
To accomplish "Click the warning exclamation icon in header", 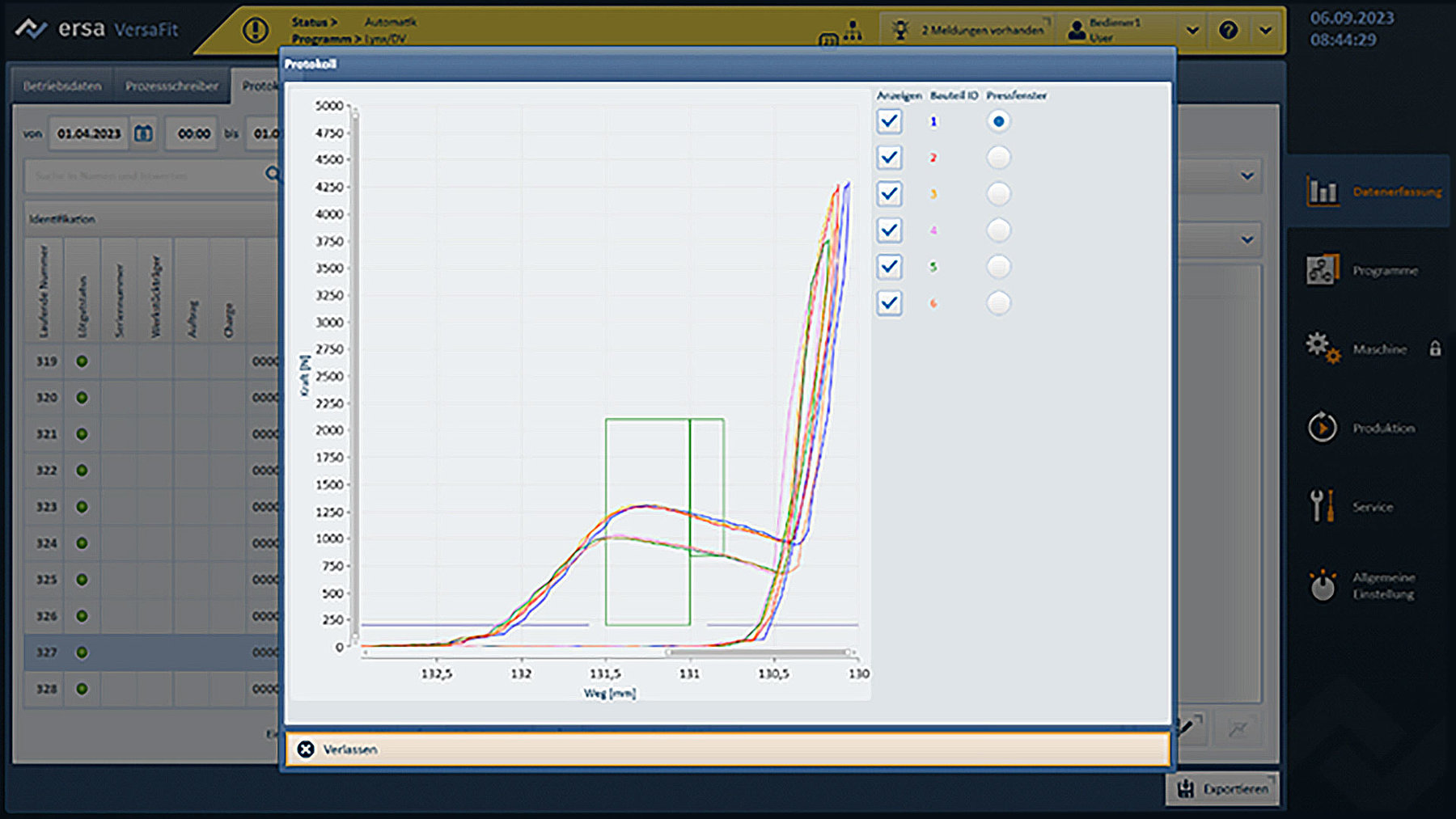I will tap(256, 31).
